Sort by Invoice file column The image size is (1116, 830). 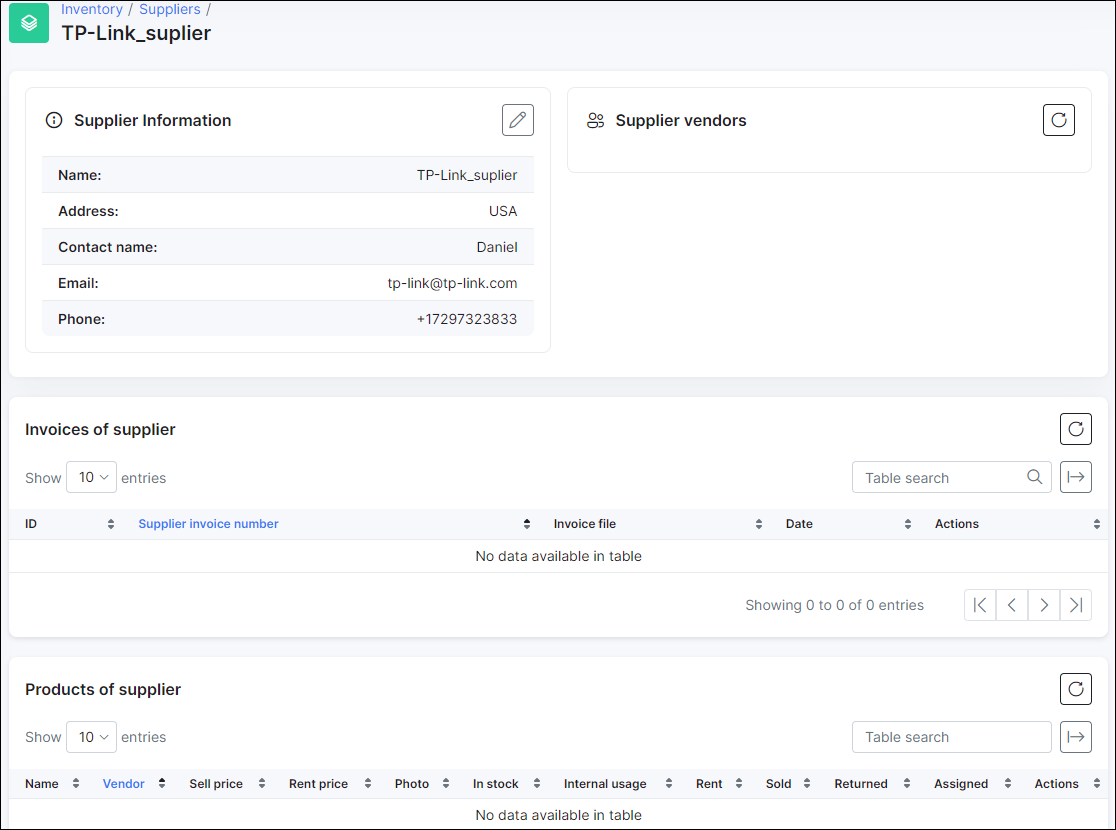(658, 524)
